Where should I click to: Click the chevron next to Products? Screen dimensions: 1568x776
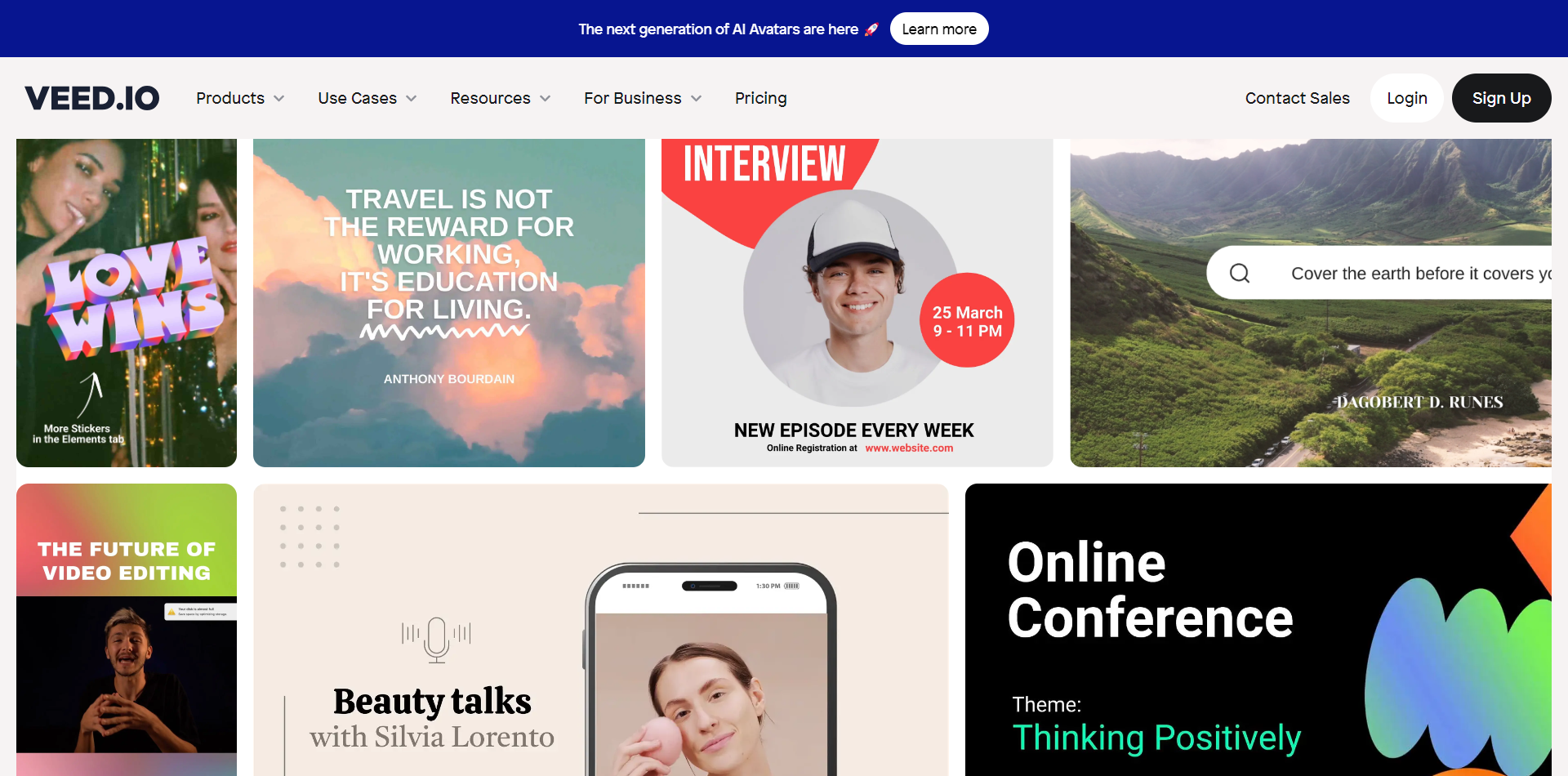279,99
